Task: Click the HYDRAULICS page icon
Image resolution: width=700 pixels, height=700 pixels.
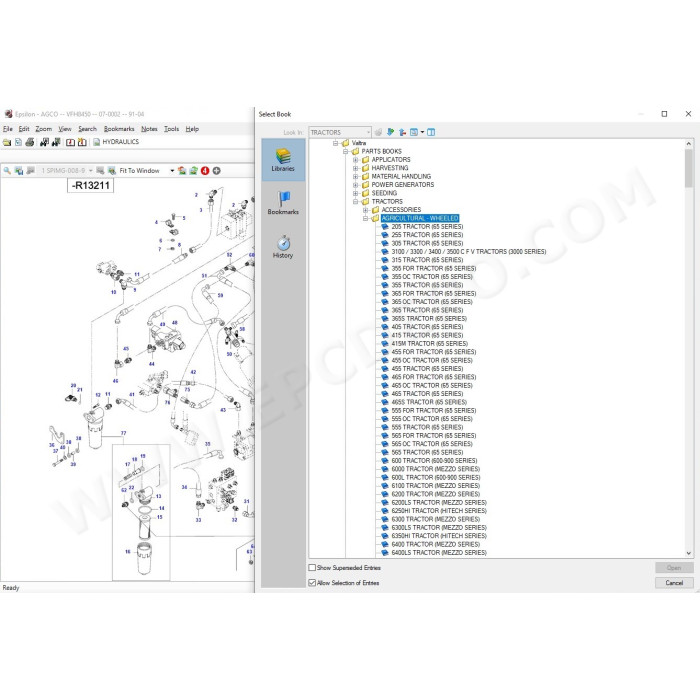Action: coord(96,142)
